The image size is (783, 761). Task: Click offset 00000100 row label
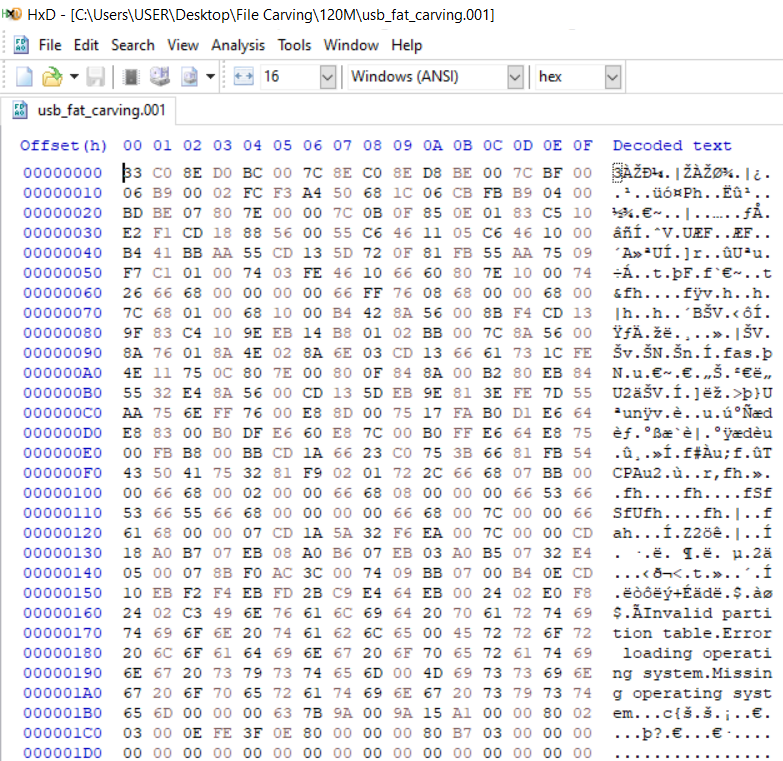pos(62,493)
